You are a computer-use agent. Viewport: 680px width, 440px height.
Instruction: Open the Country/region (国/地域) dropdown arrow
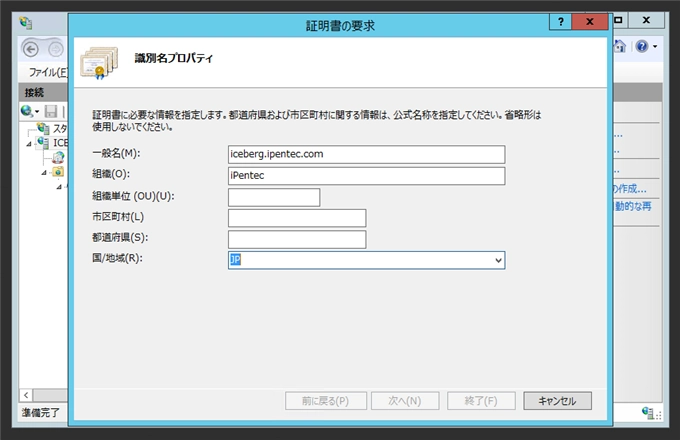point(498,260)
